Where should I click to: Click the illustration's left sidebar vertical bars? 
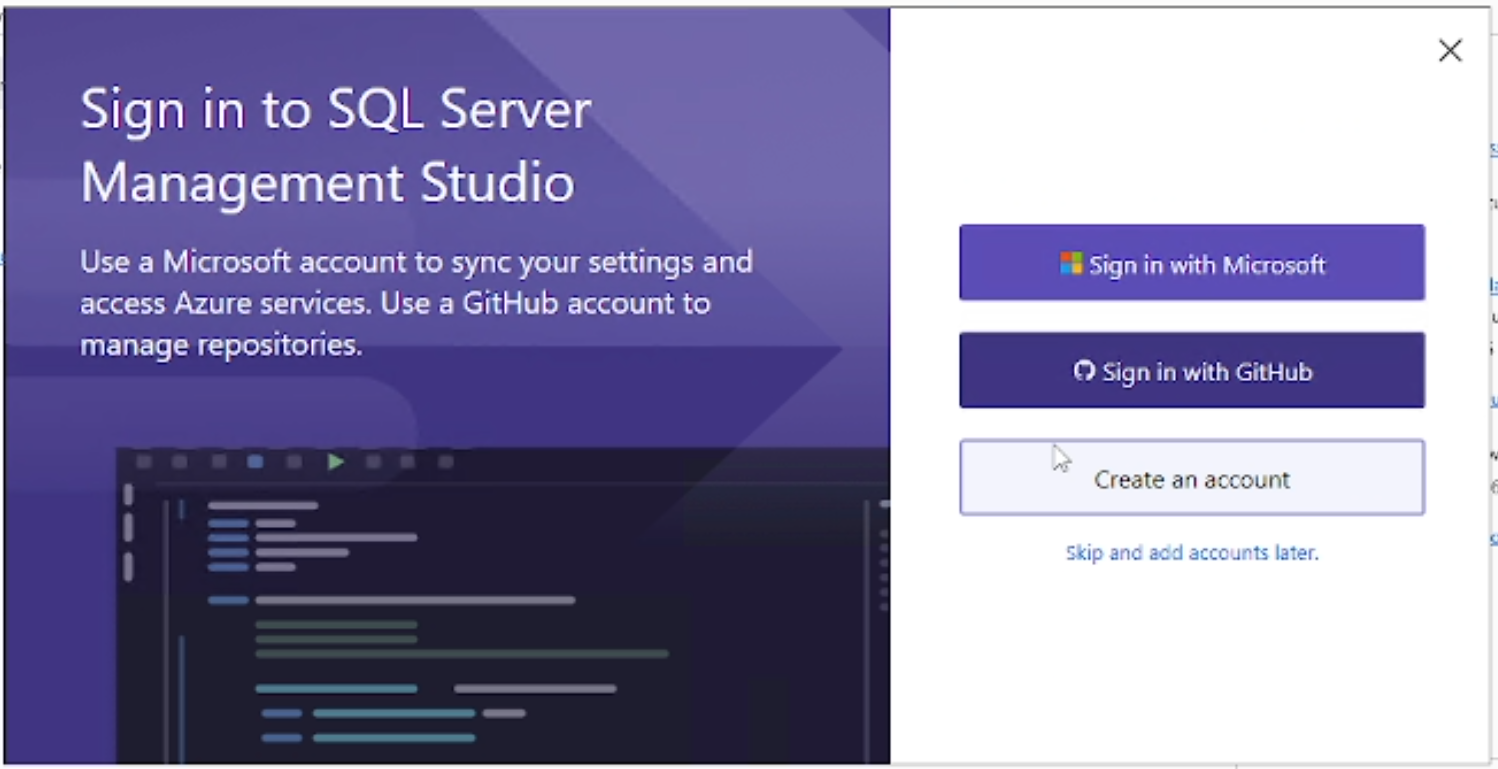(128, 530)
